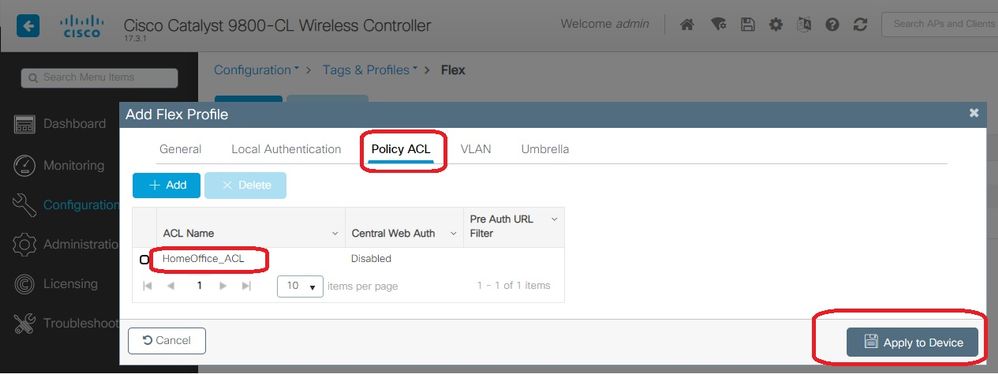The image size is (998, 374).
Task: Click the wireless alerts icon in header
Action: tap(719, 25)
